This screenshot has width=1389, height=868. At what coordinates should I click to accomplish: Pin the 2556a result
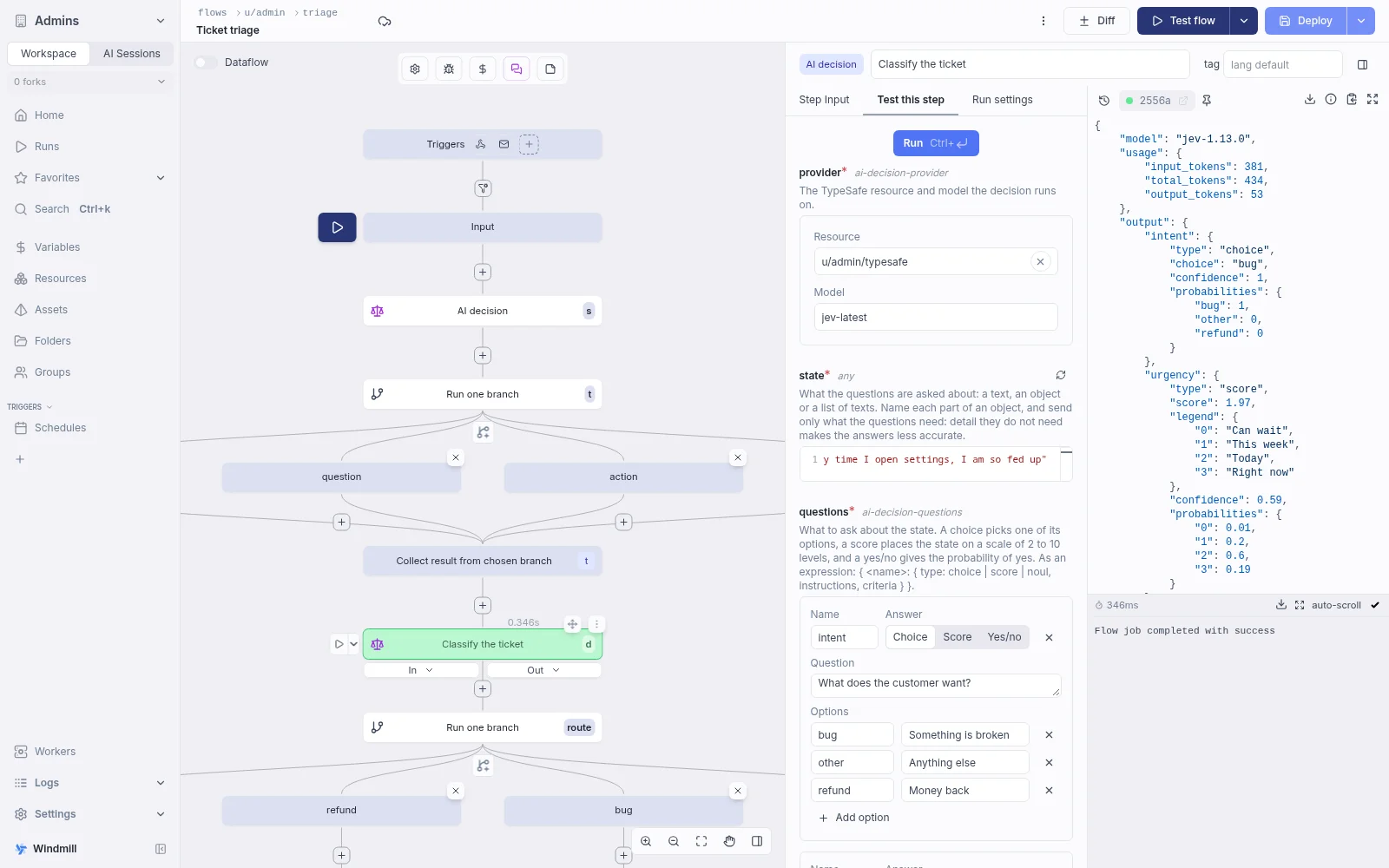point(1207,101)
